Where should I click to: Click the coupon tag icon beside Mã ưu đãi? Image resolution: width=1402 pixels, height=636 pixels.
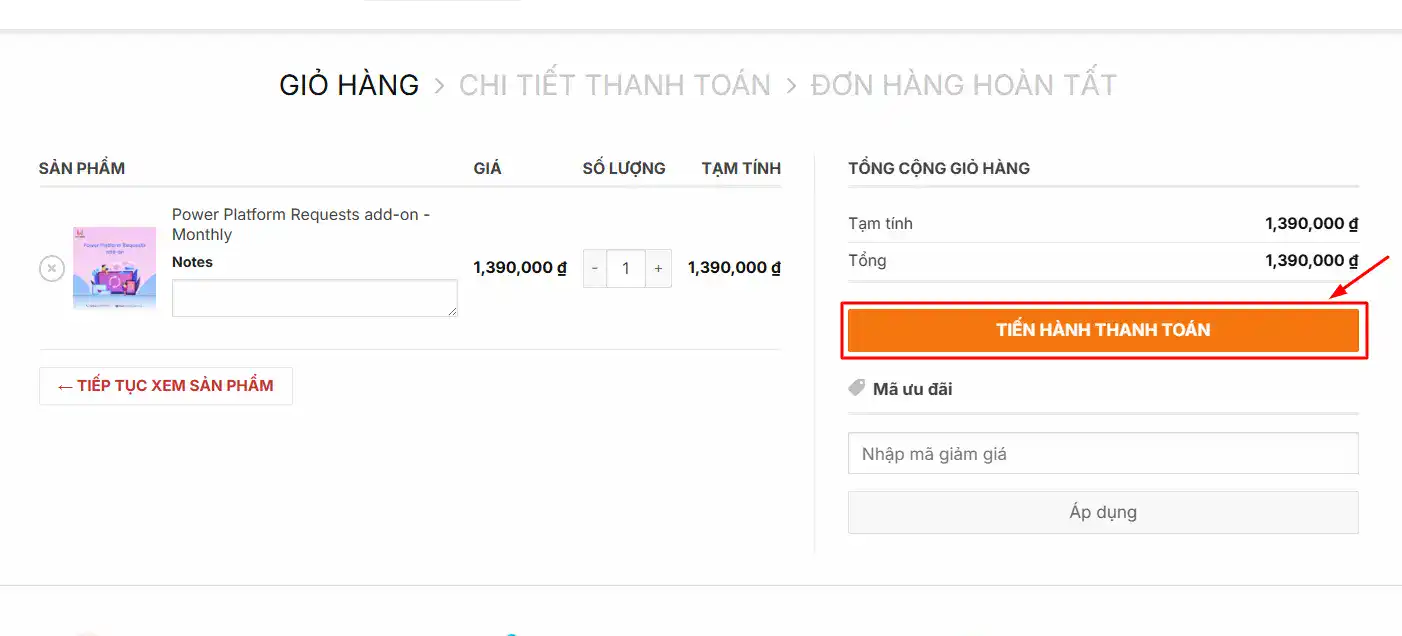[857, 388]
